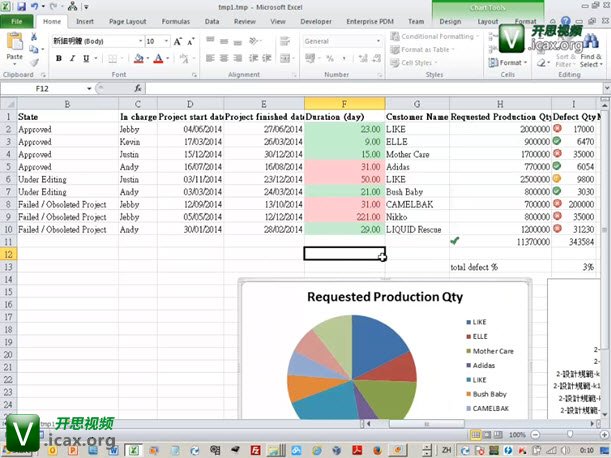
Task: Click the Increase Decimal icon
Action: pyautogui.click(x=363, y=58)
